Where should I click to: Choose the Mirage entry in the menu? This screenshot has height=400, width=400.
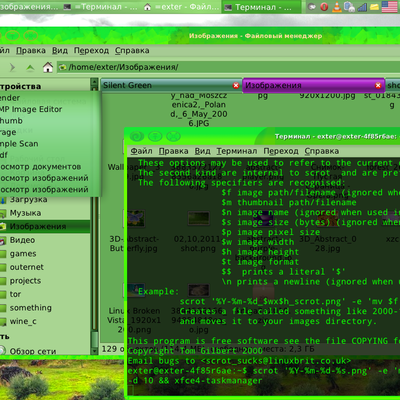coord(8,132)
